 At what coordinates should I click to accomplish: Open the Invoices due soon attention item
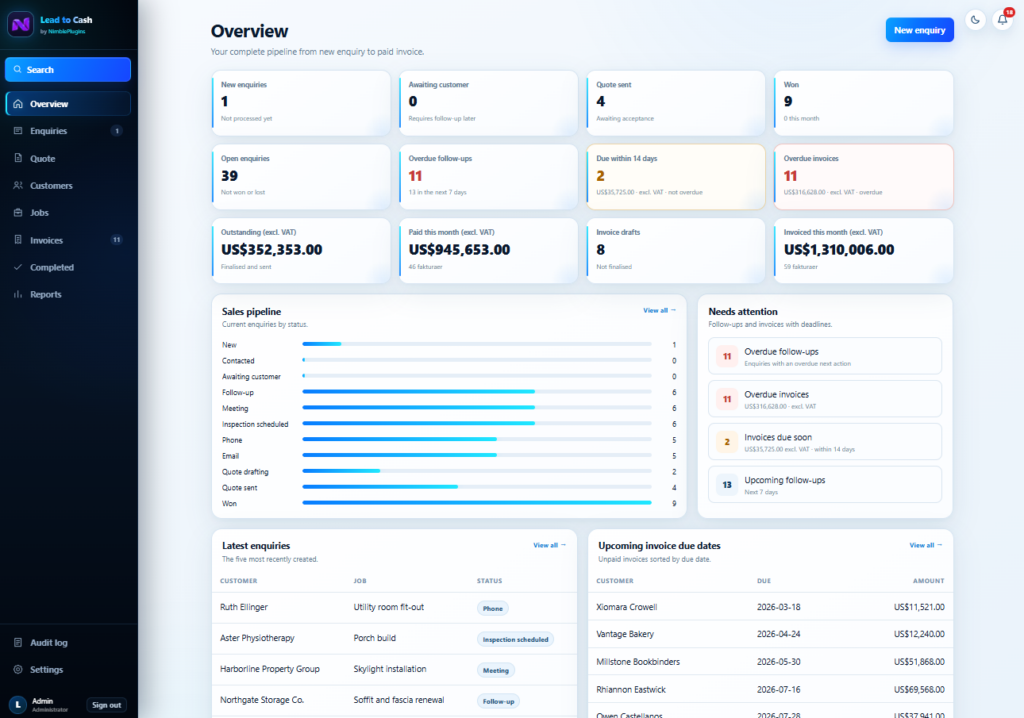point(825,442)
